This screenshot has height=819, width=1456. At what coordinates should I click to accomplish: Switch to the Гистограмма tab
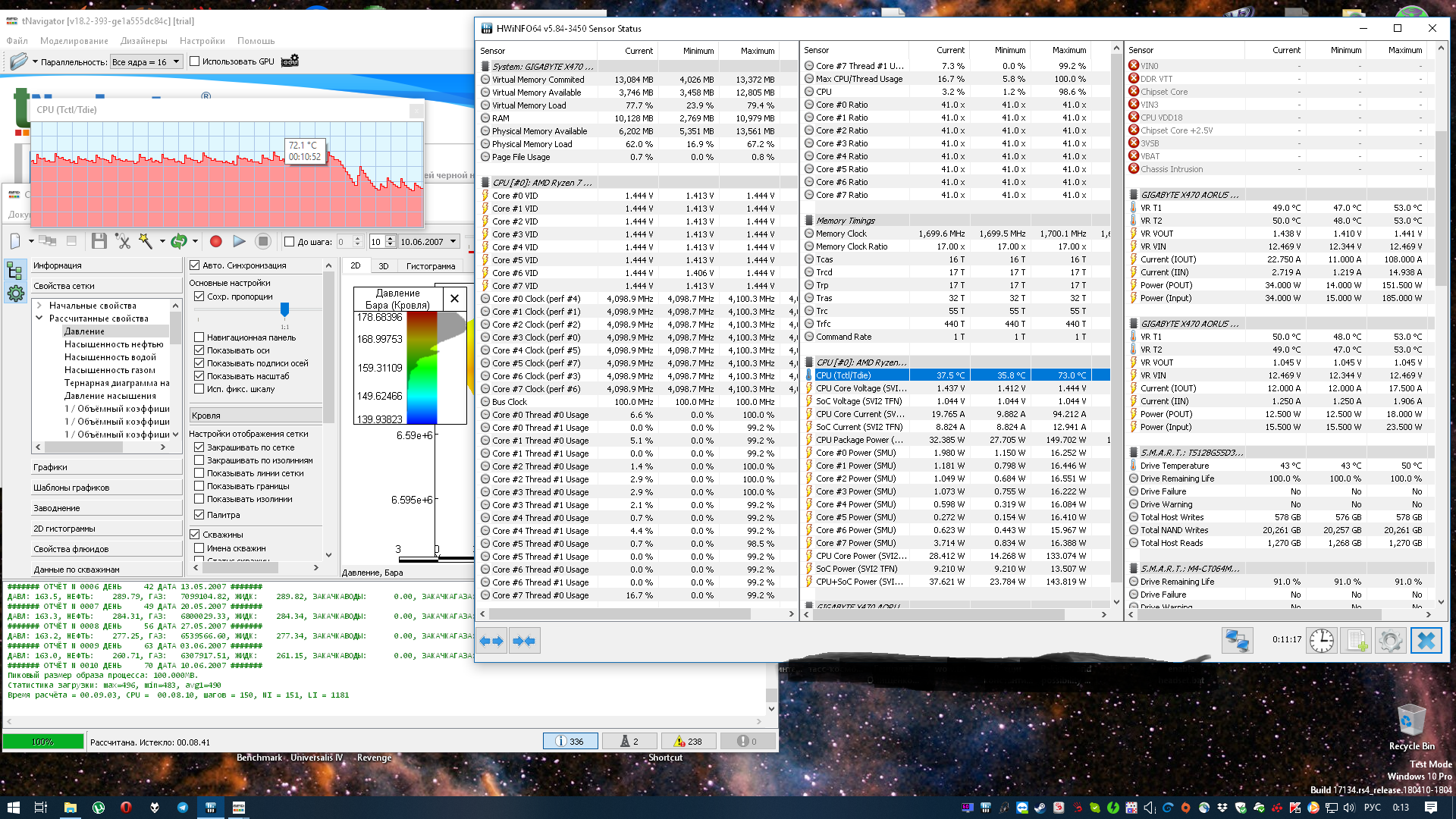tap(430, 266)
